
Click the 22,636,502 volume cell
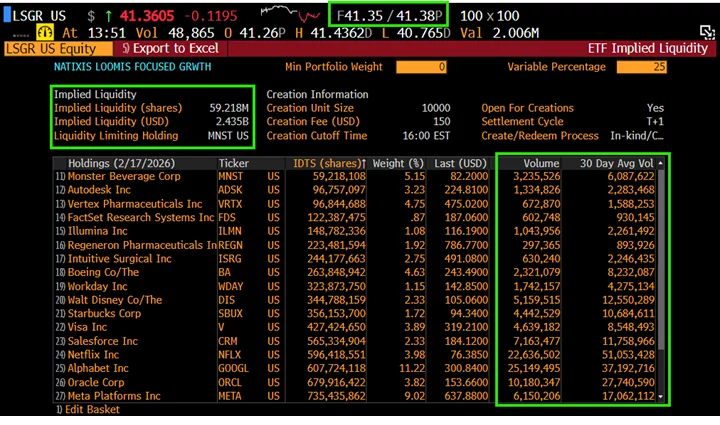[534, 355]
